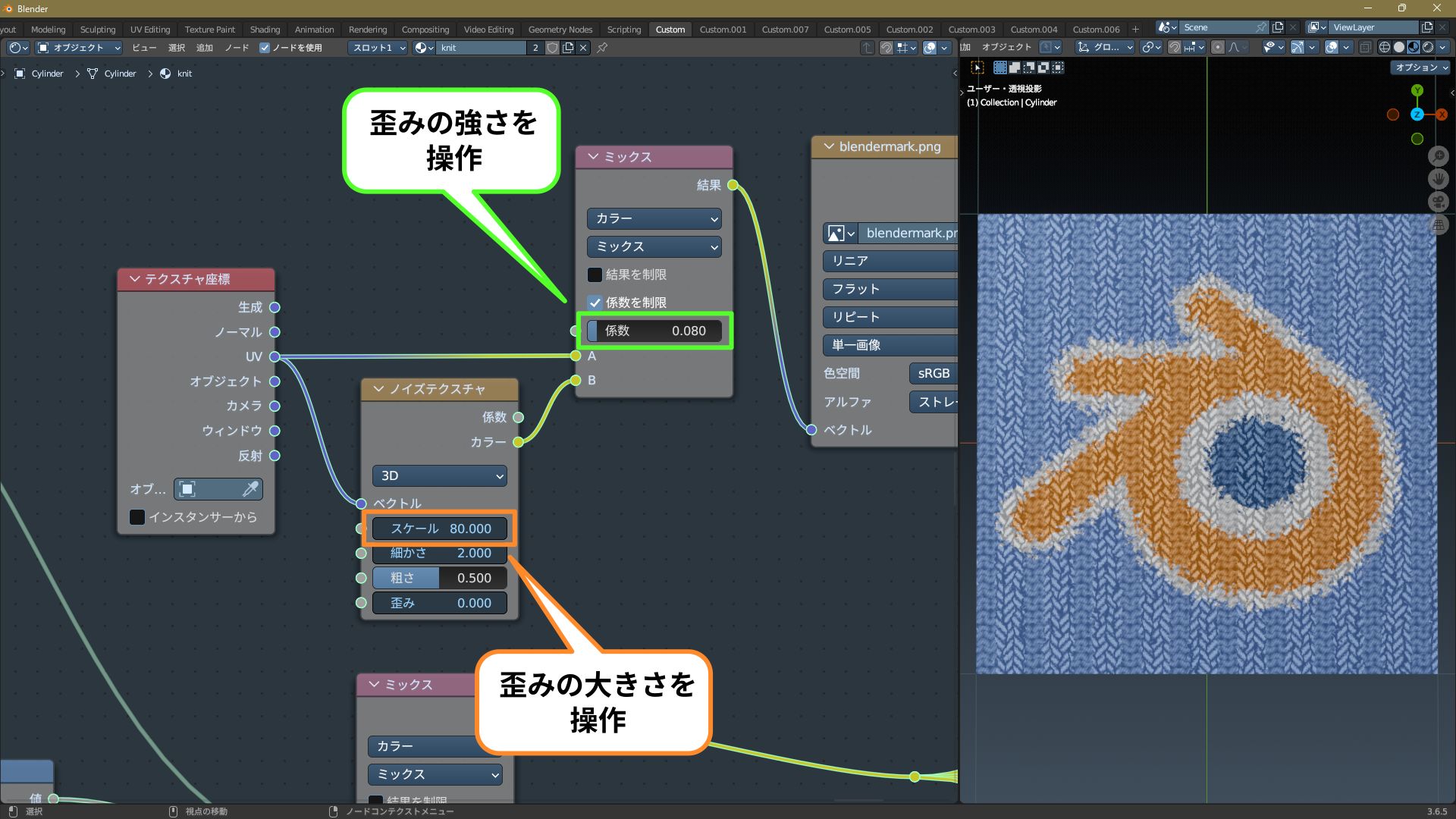Enable 結果を制限 checkbox in Mix node
The image size is (1456, 819).
pos(595,275)
